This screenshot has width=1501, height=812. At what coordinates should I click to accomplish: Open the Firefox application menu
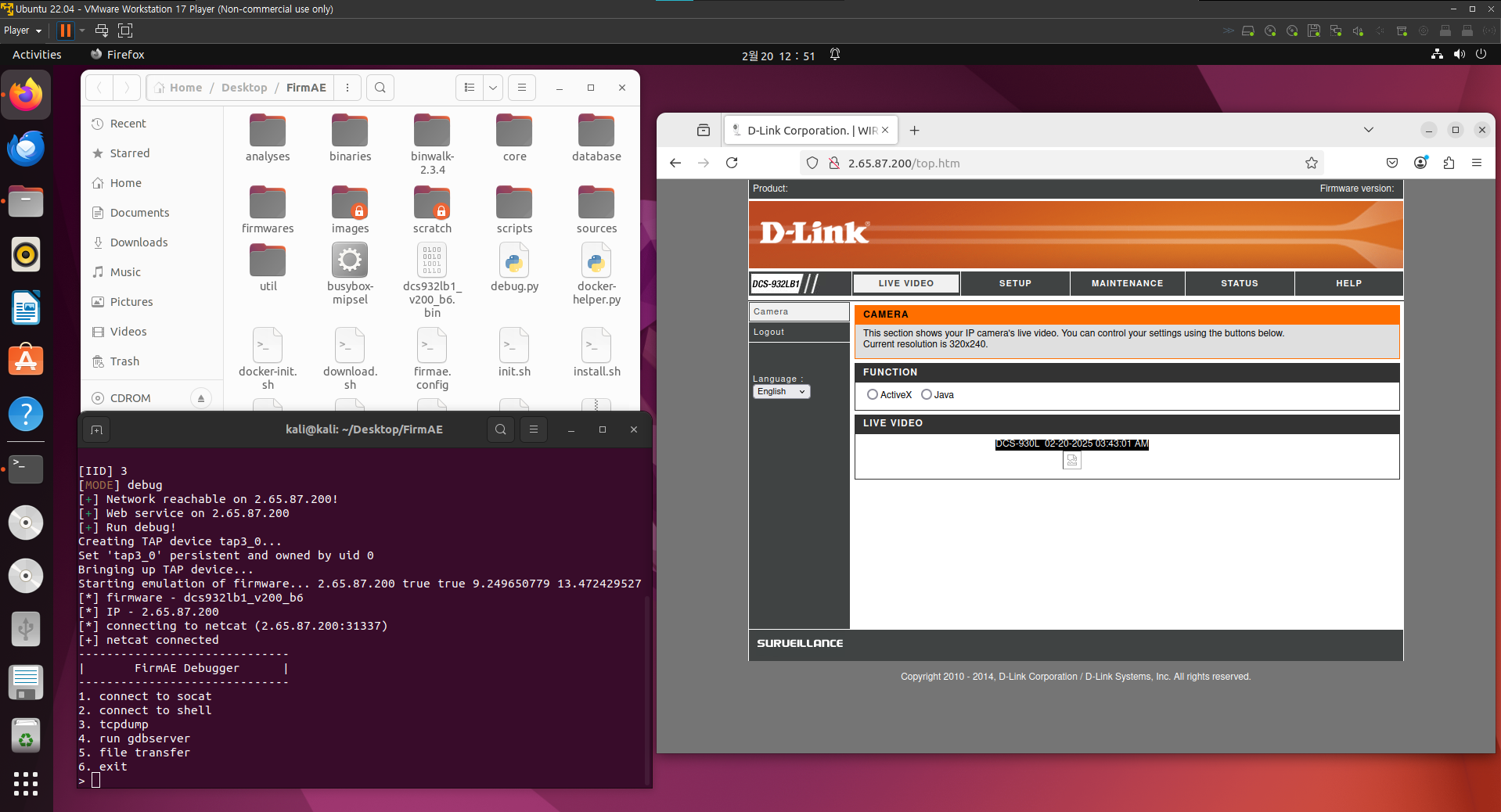1477,163
